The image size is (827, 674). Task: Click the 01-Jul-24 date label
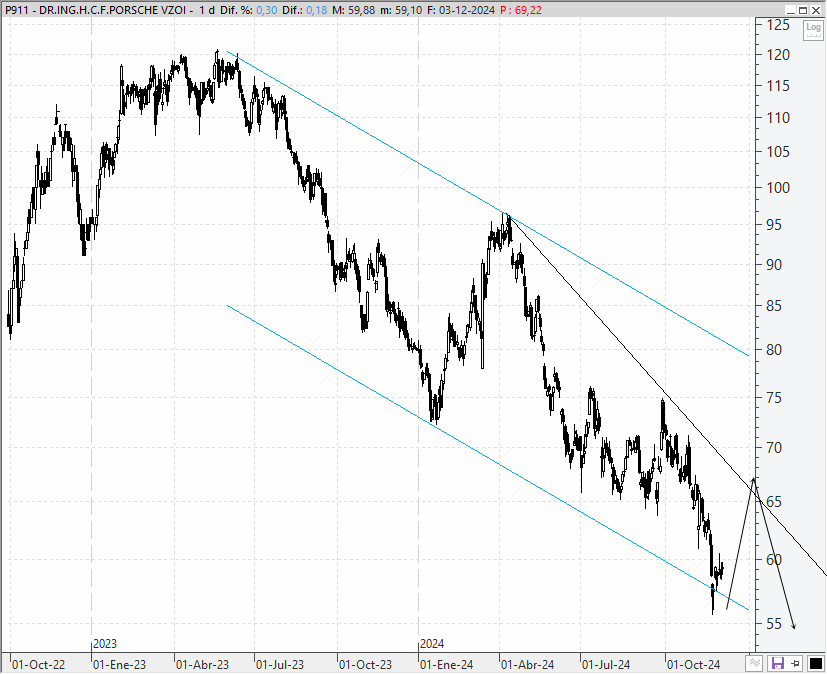(606, 665)
